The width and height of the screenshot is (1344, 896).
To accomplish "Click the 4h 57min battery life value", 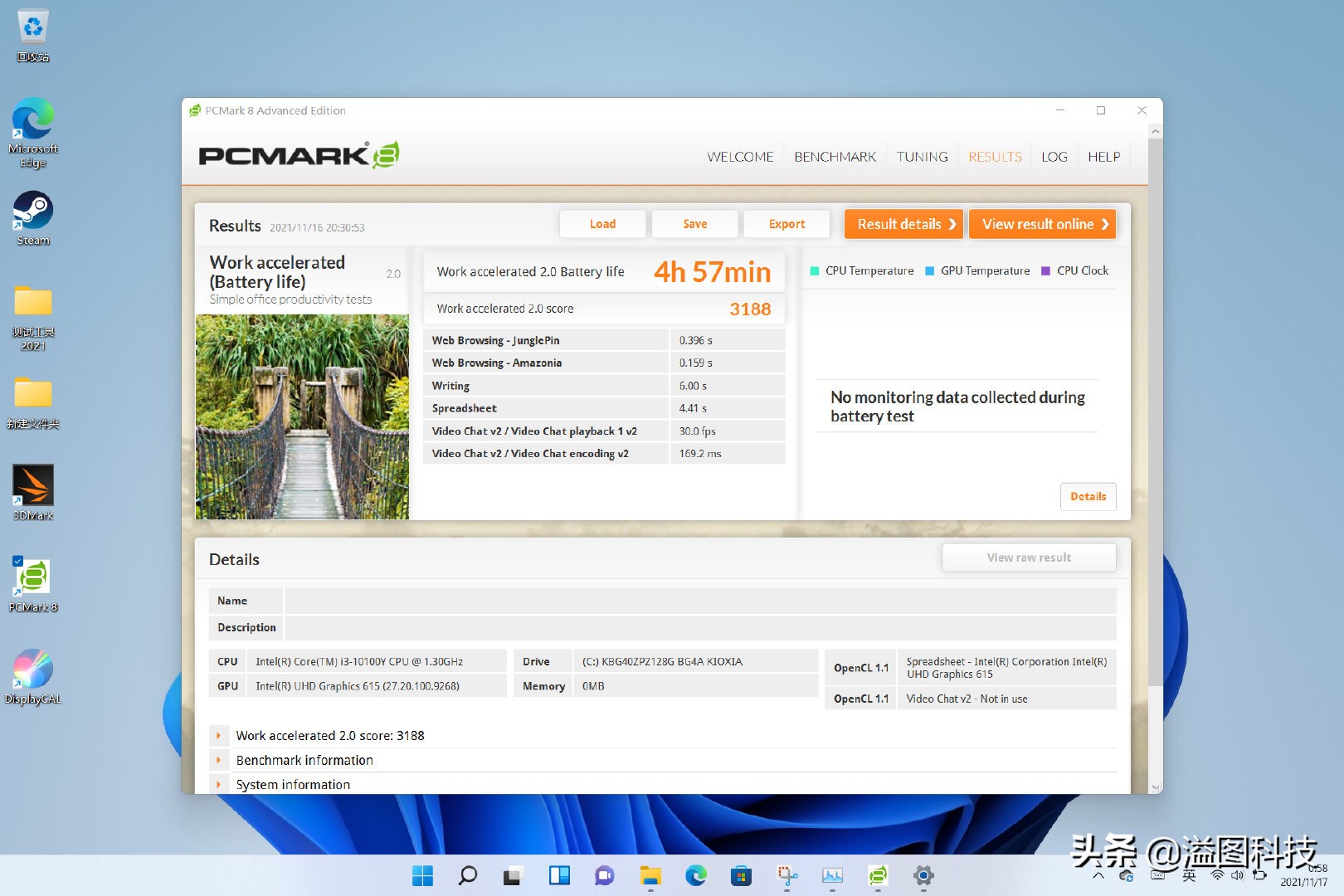I will tap(713, 271).
